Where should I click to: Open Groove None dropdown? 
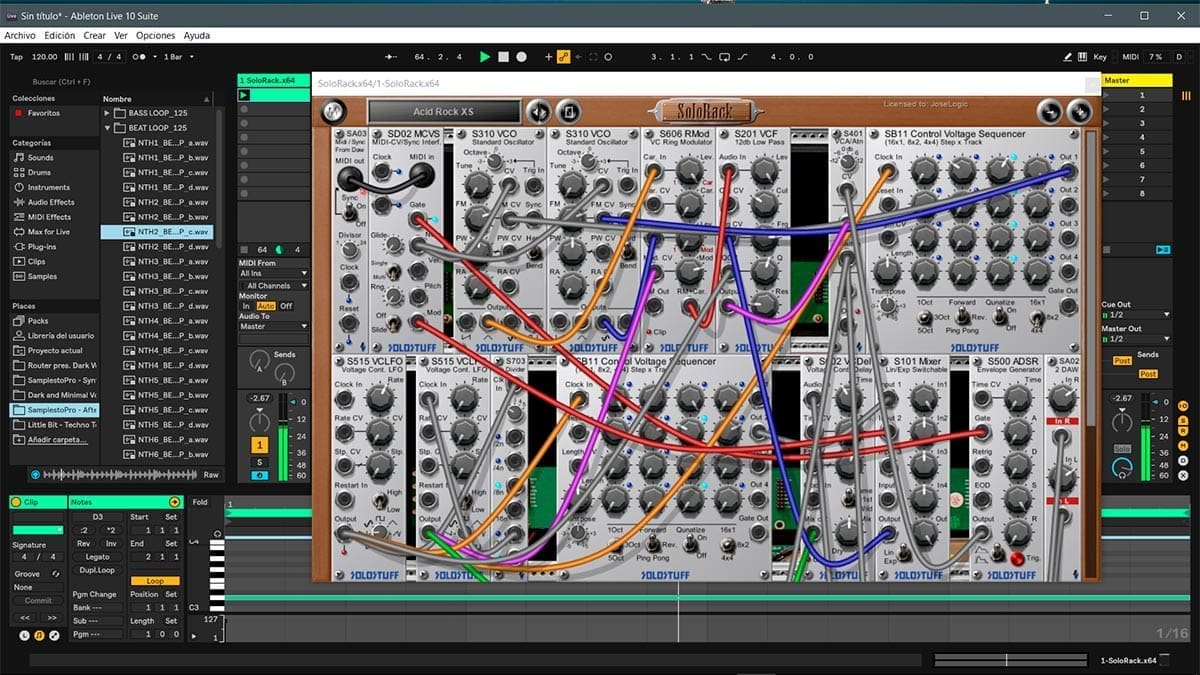(38, 588)
